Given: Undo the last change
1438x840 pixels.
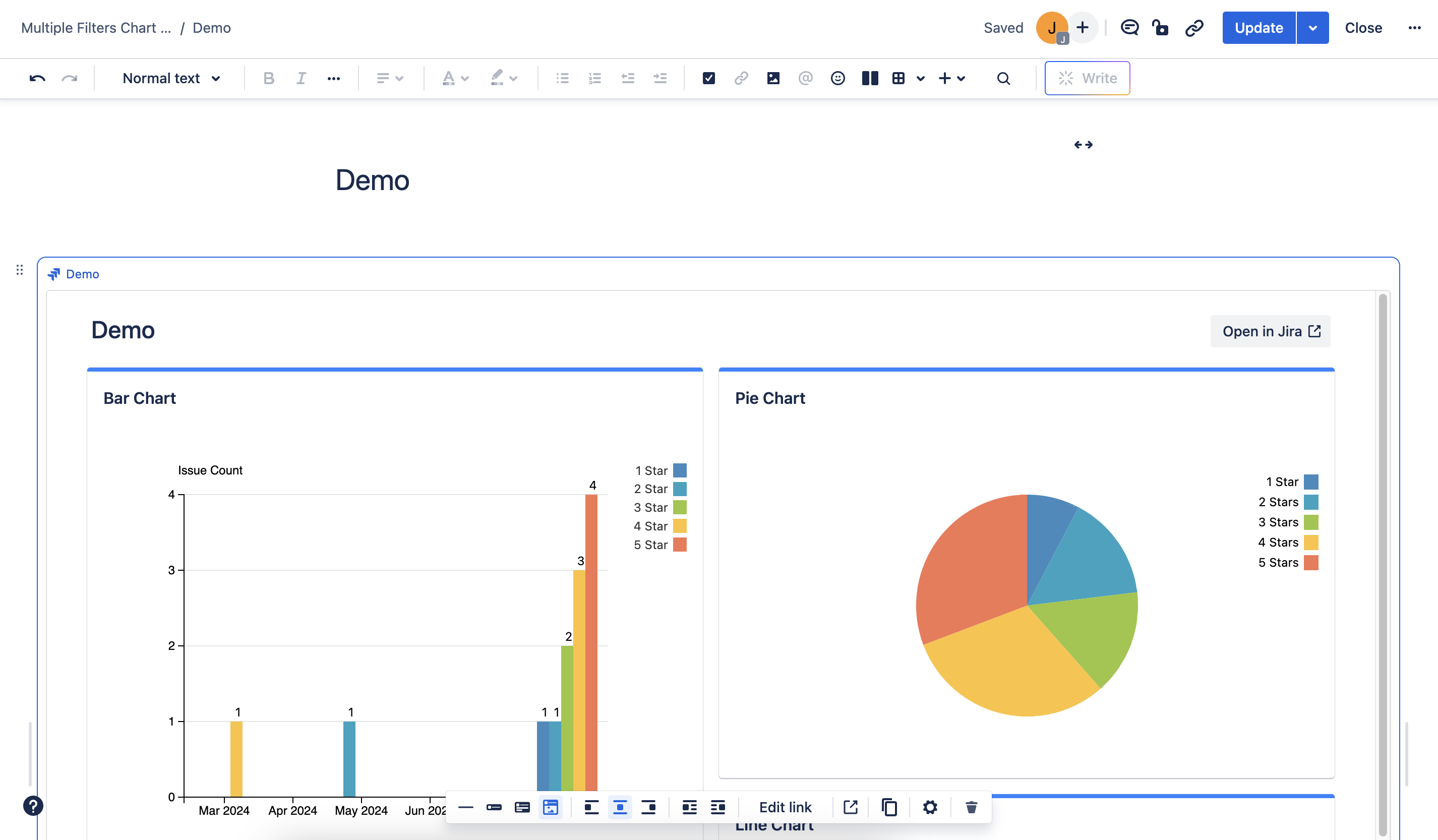Looking at the screenshot, I should 36,78.
